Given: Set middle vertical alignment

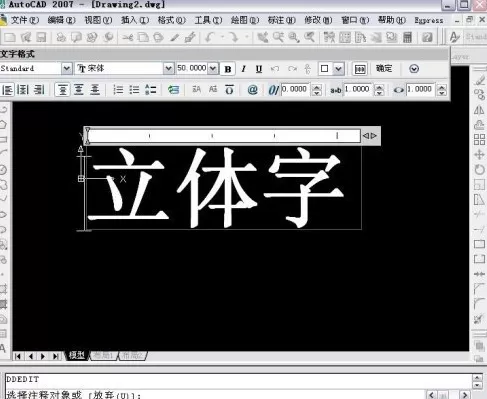Looking at the screenshot, I should [79, 90].
